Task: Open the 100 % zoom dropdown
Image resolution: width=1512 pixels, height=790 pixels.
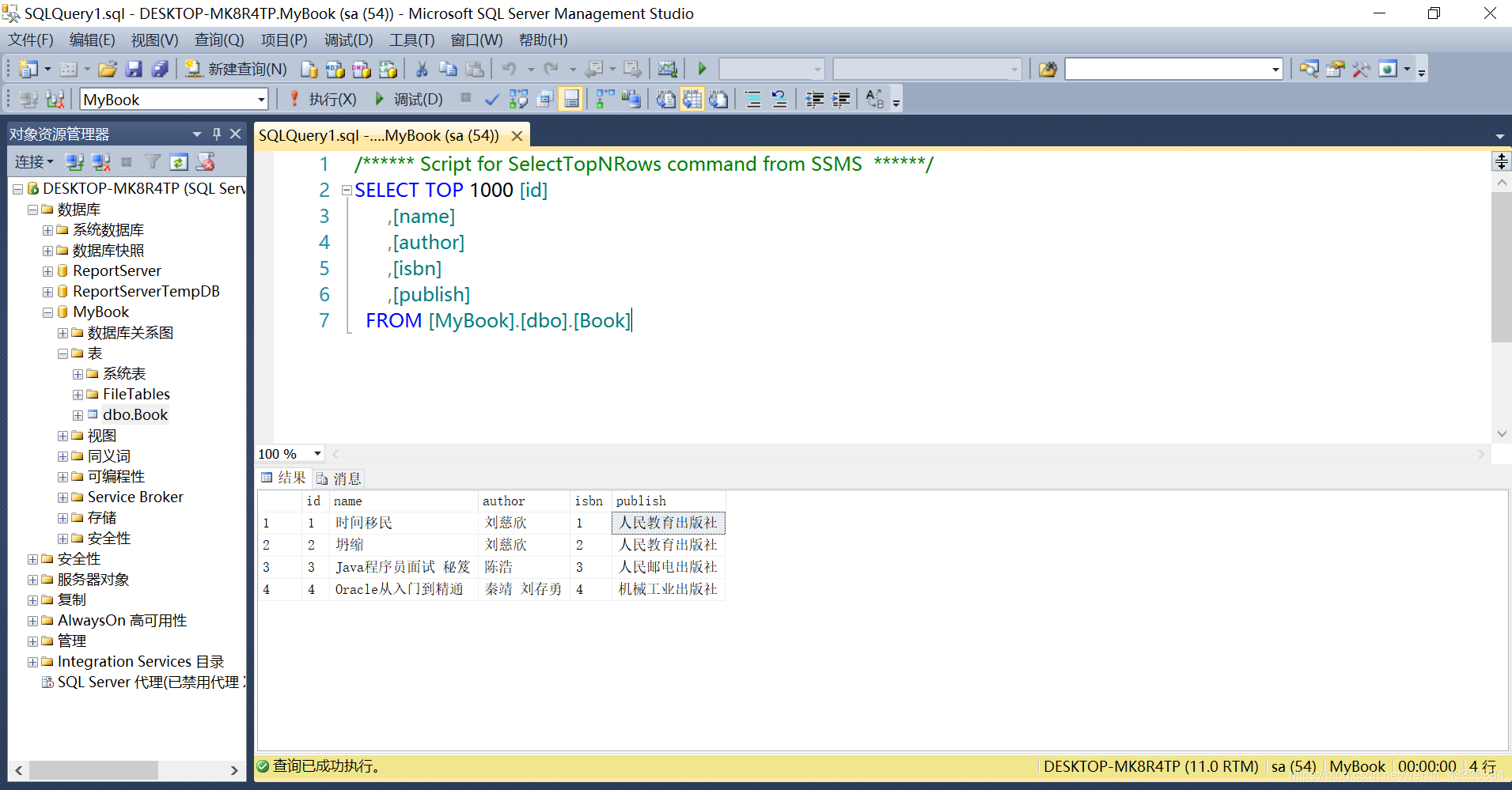Action: point(317,454)
